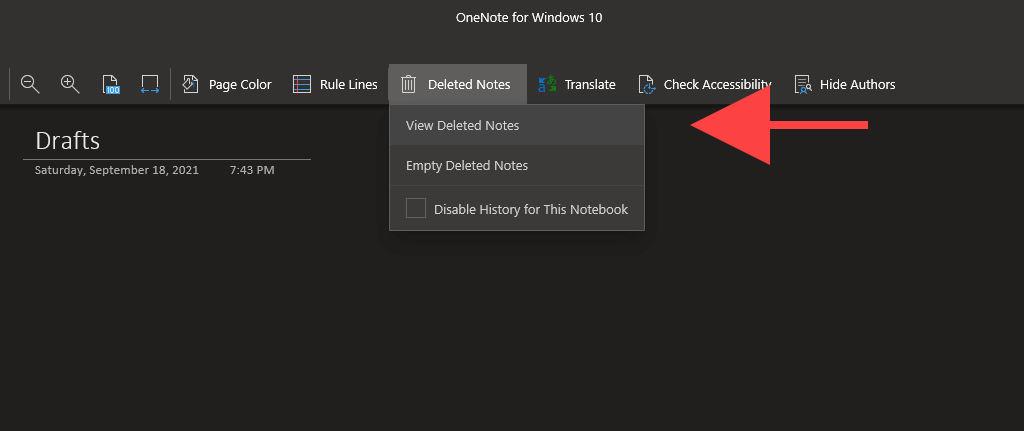Click the trash can icon in toolbar
The height and width of the screenshot is (431, 1024).
[x=408, y=85]
